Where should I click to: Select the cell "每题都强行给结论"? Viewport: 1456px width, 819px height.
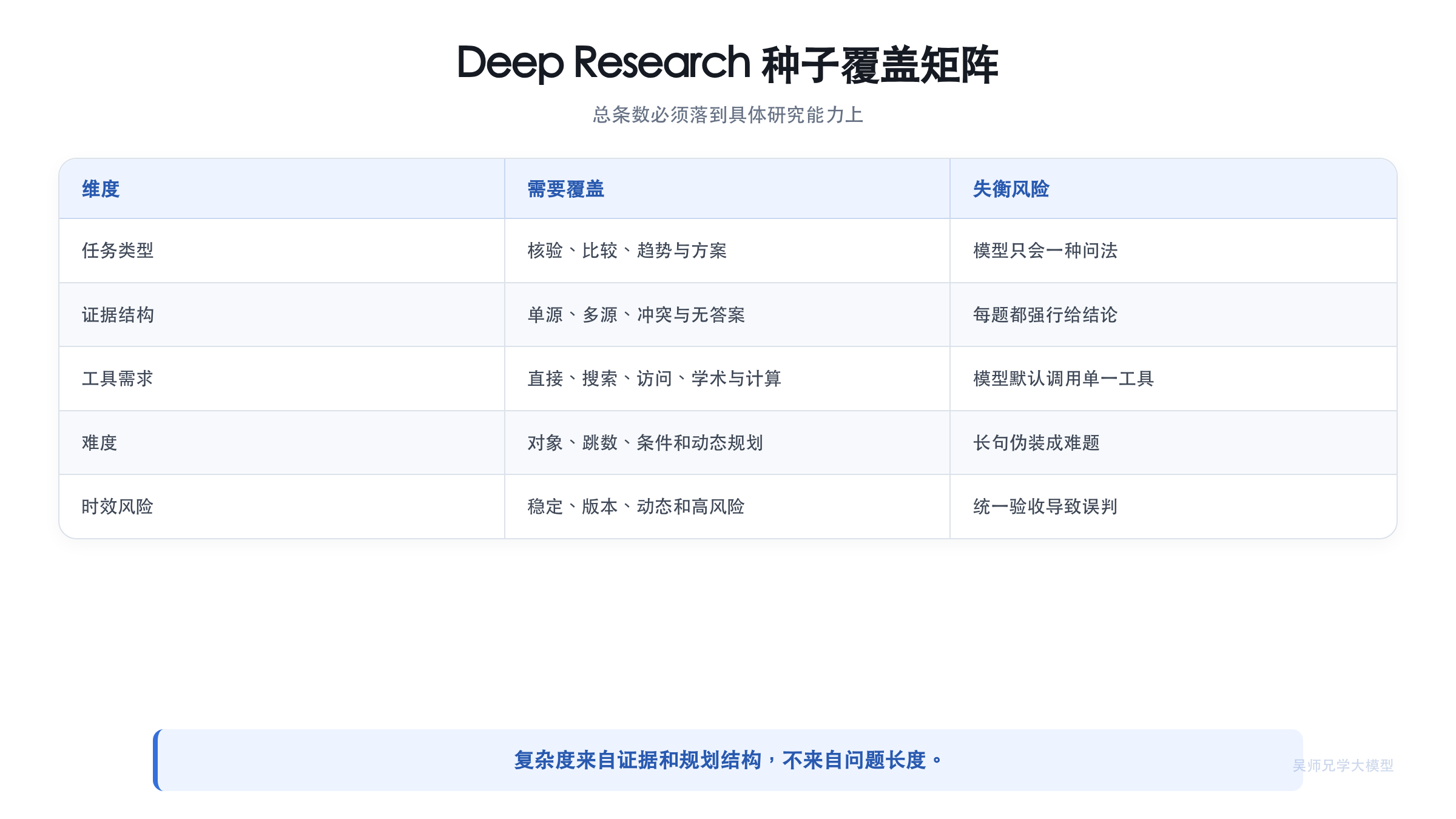coord(1173,315)
